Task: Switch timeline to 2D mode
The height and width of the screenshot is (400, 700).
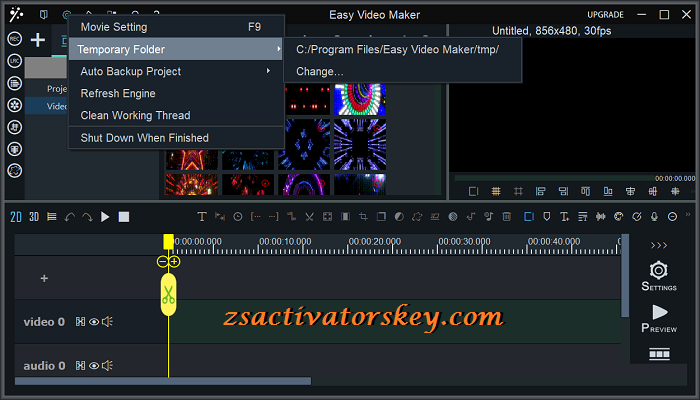Action: tap(16, 217)
